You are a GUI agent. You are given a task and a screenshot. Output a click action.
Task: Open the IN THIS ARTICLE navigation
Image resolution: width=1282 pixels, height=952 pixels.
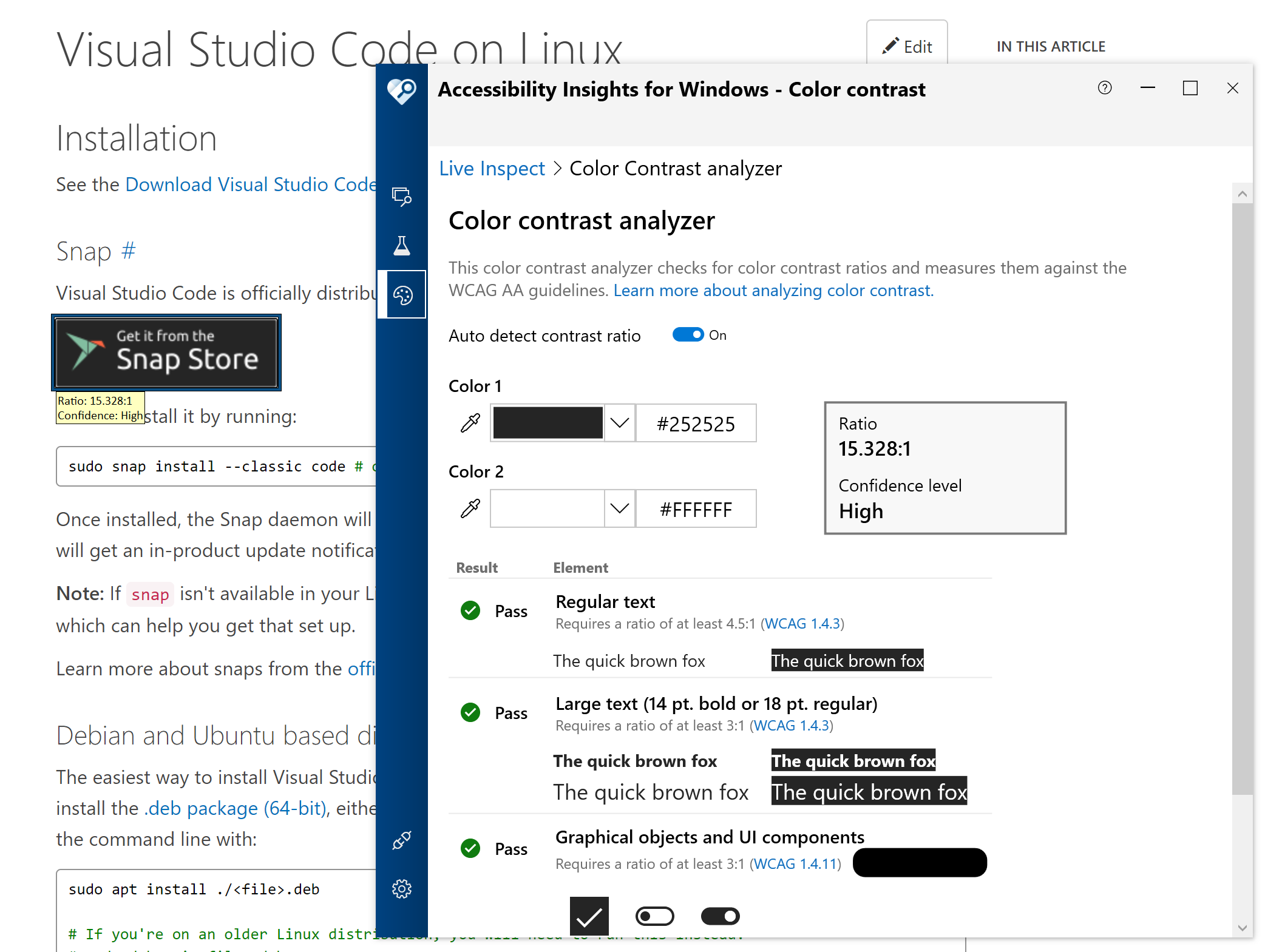(1050, 46)
